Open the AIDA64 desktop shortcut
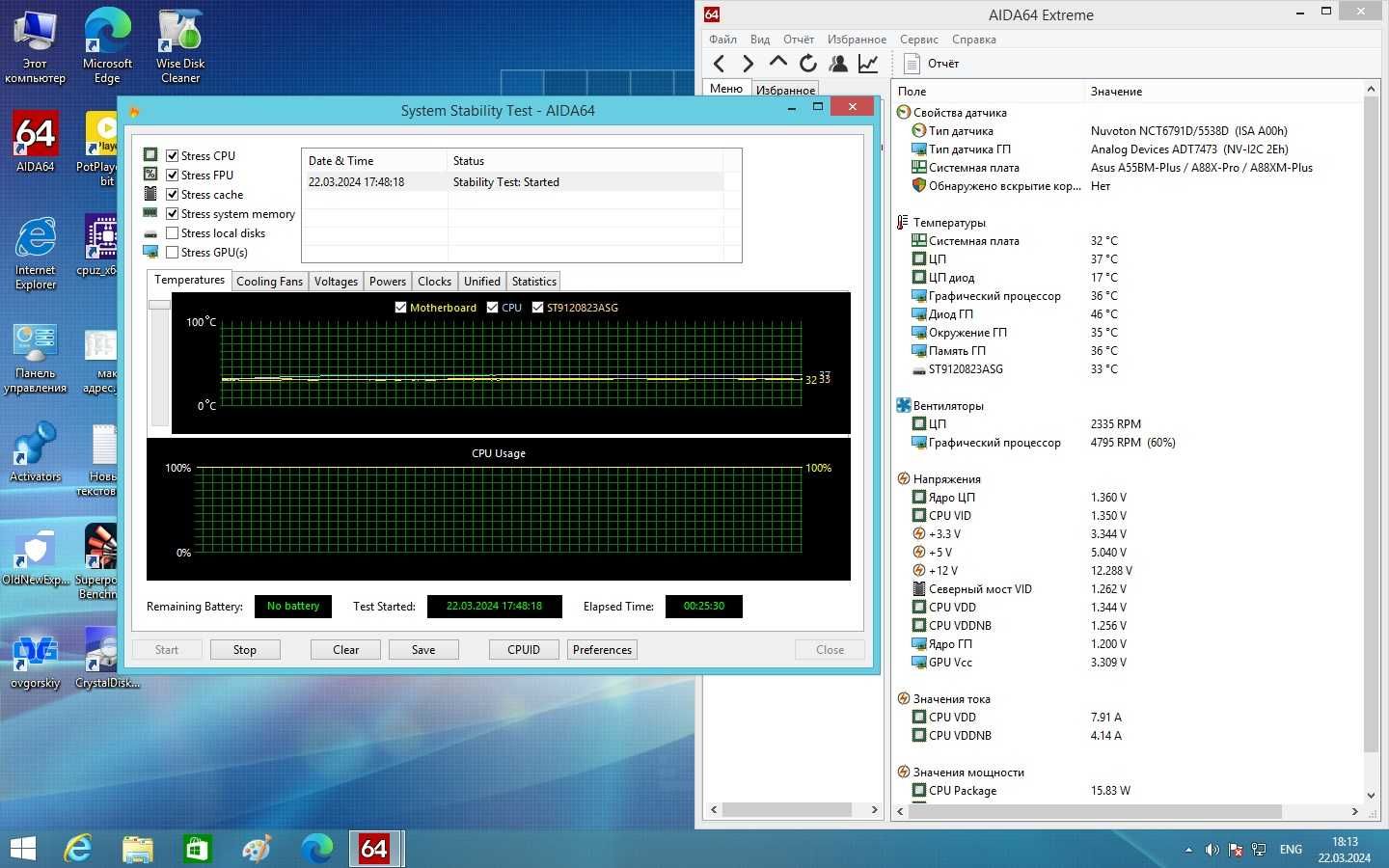Screen dimensions: 1389x868 point(35,142)
